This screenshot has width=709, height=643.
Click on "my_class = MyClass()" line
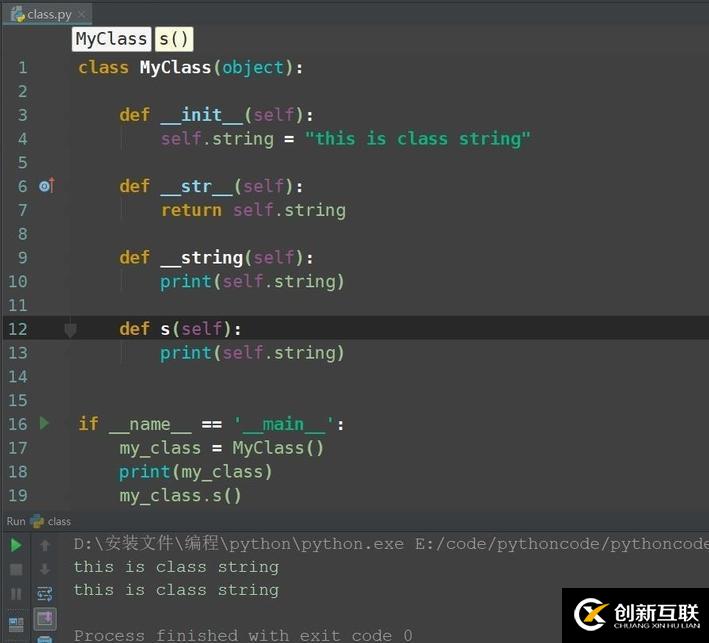222,448
